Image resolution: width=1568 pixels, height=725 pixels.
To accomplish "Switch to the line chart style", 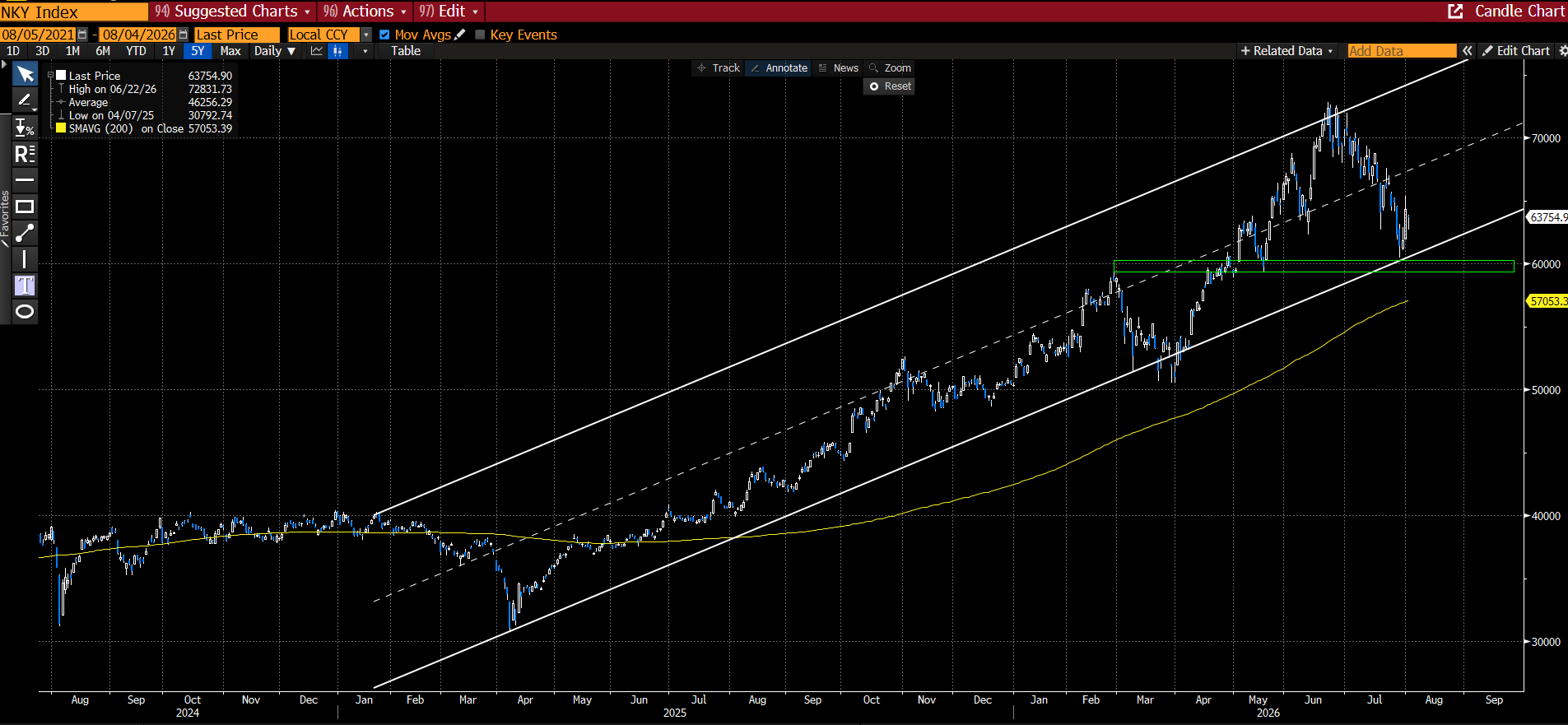I will tap(317, 51).
